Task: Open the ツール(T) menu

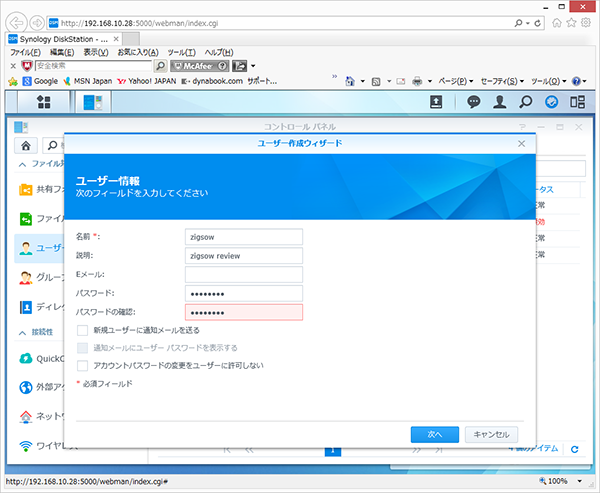Action: [x=181, y=52]
